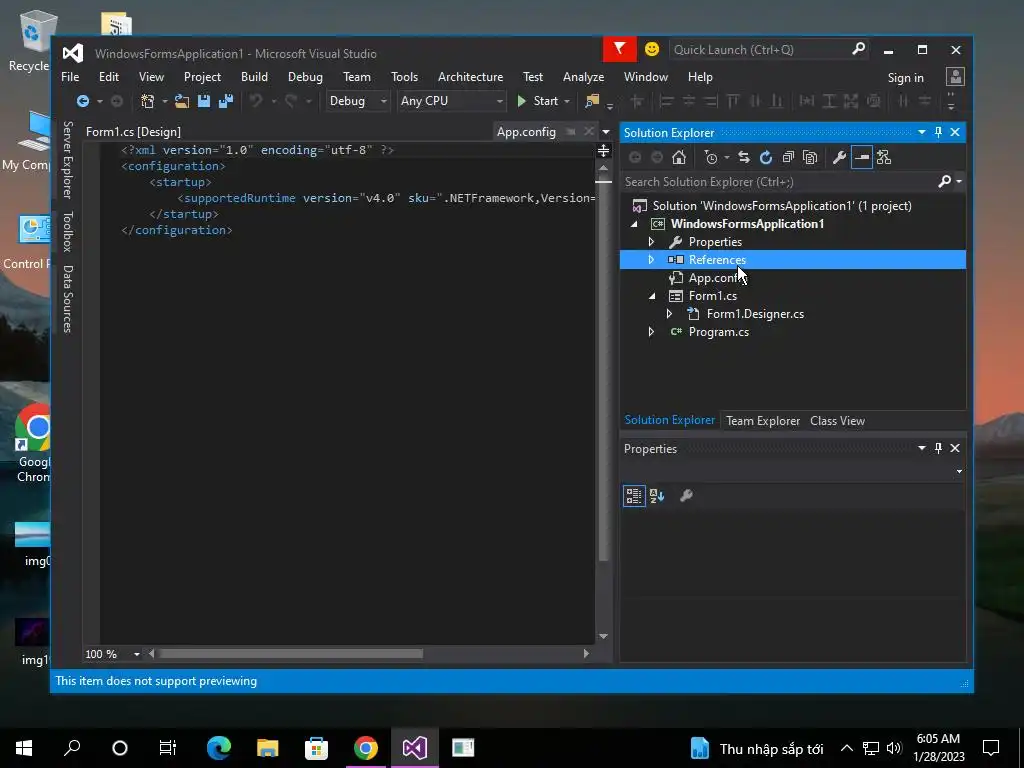
Task: Click the Refresh icon in Solution Explorer
Action: 766,157
